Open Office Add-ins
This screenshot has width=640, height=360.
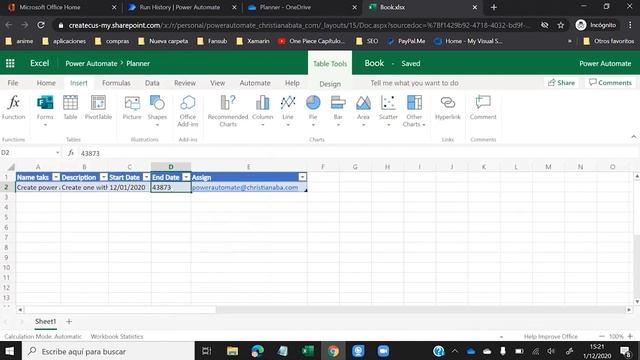click(x=188, y=111)
